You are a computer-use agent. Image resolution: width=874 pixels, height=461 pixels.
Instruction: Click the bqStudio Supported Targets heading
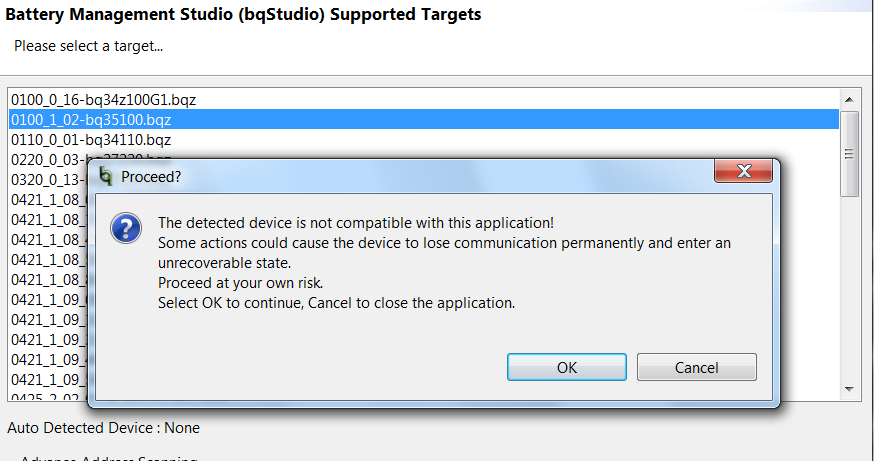(x=244, y=14)
